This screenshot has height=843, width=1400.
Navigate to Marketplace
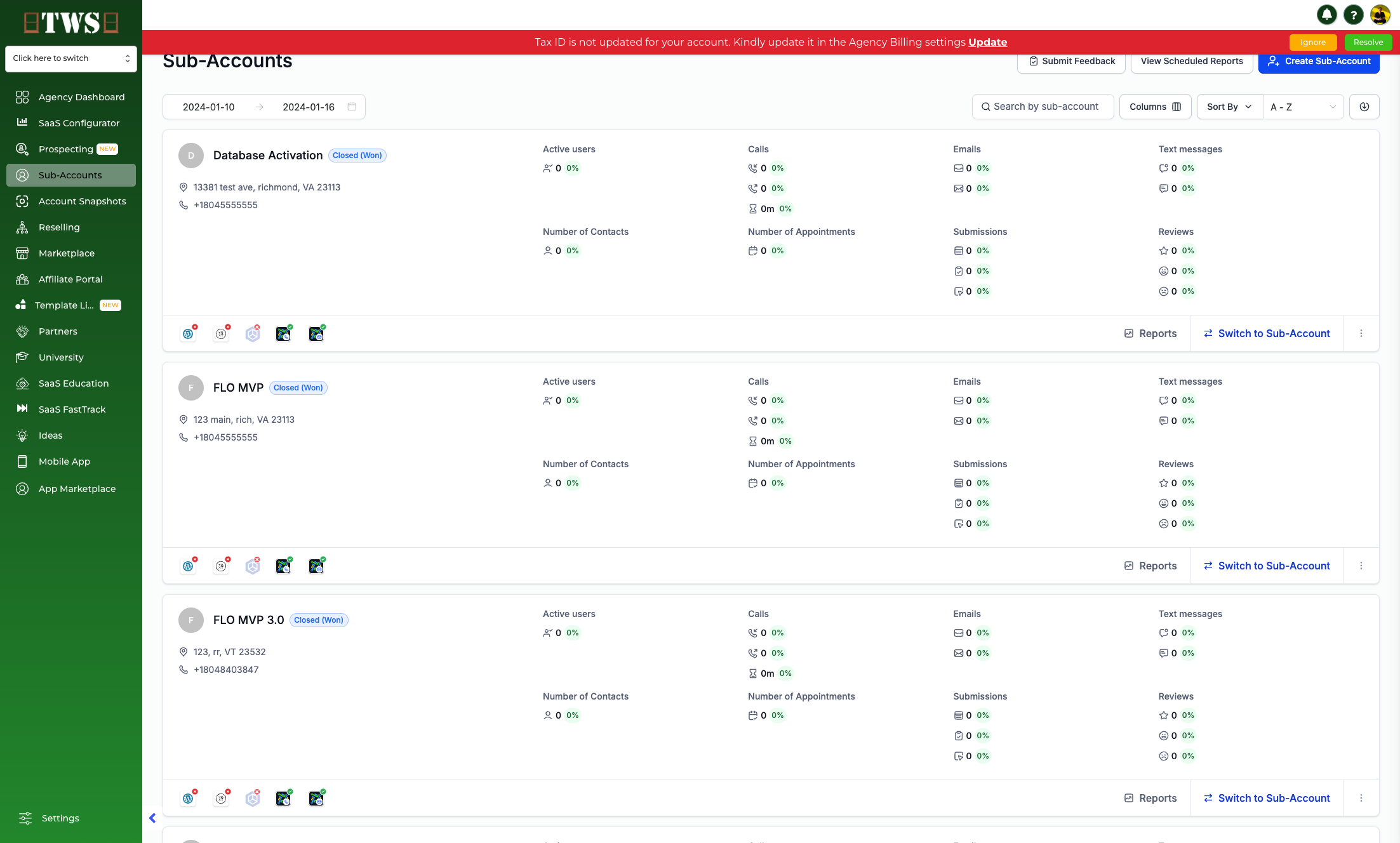pos(71,253)
